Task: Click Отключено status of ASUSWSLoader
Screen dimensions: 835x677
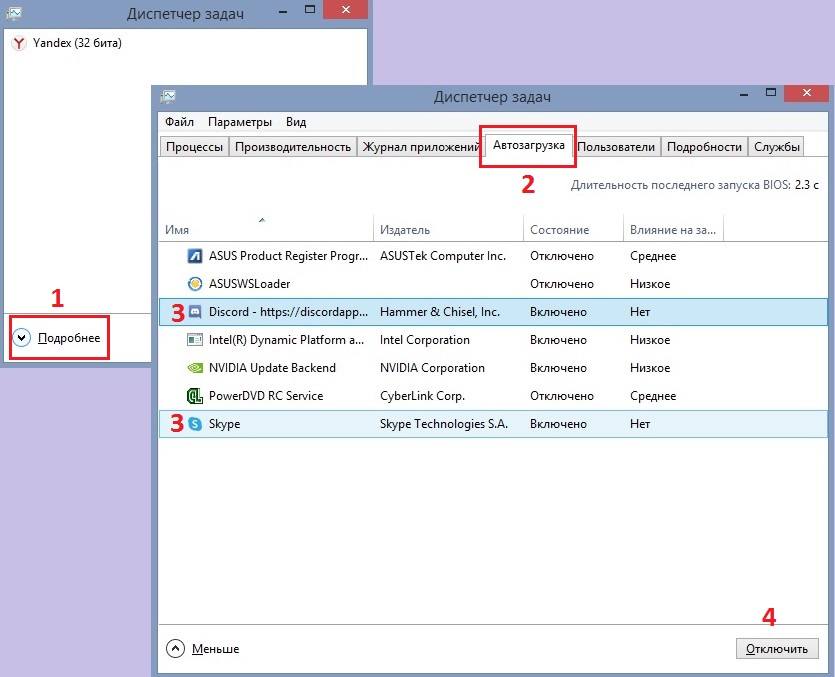Action: coord(561,284)
